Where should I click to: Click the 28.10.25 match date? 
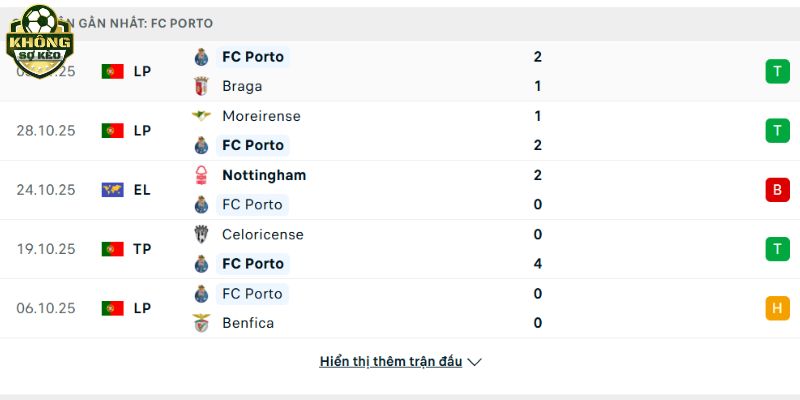point(46,131)
